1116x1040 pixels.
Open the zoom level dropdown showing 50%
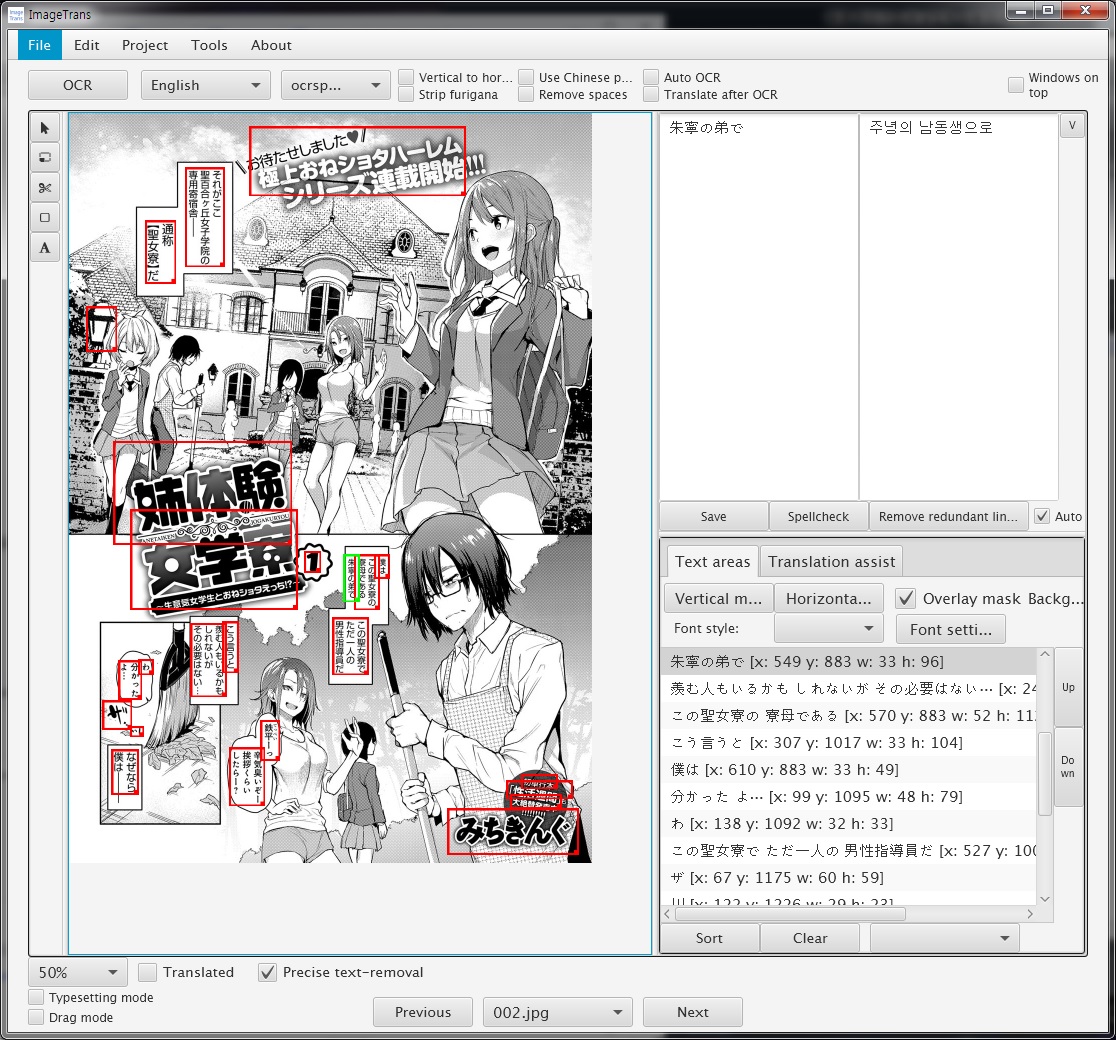(76, 972)
